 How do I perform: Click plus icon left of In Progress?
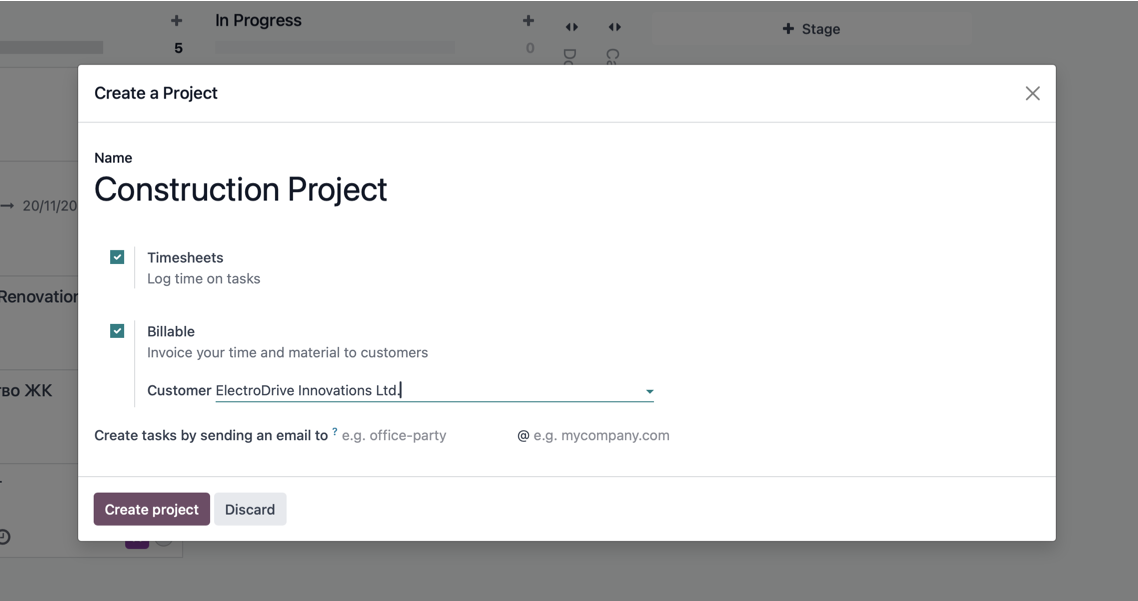[x=176, y=21]
